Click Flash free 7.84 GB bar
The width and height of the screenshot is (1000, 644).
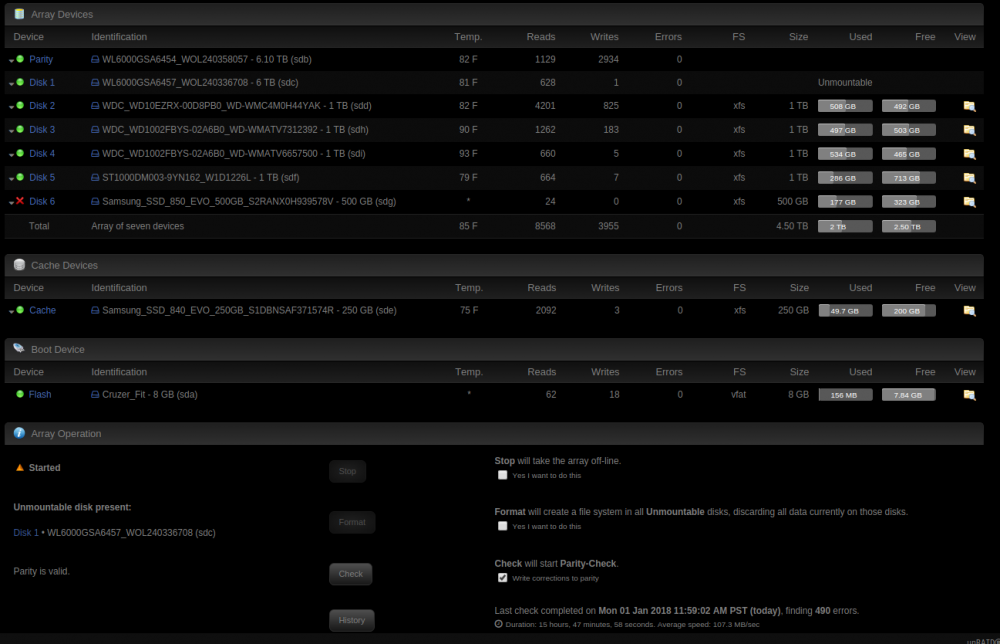(909, 395)
